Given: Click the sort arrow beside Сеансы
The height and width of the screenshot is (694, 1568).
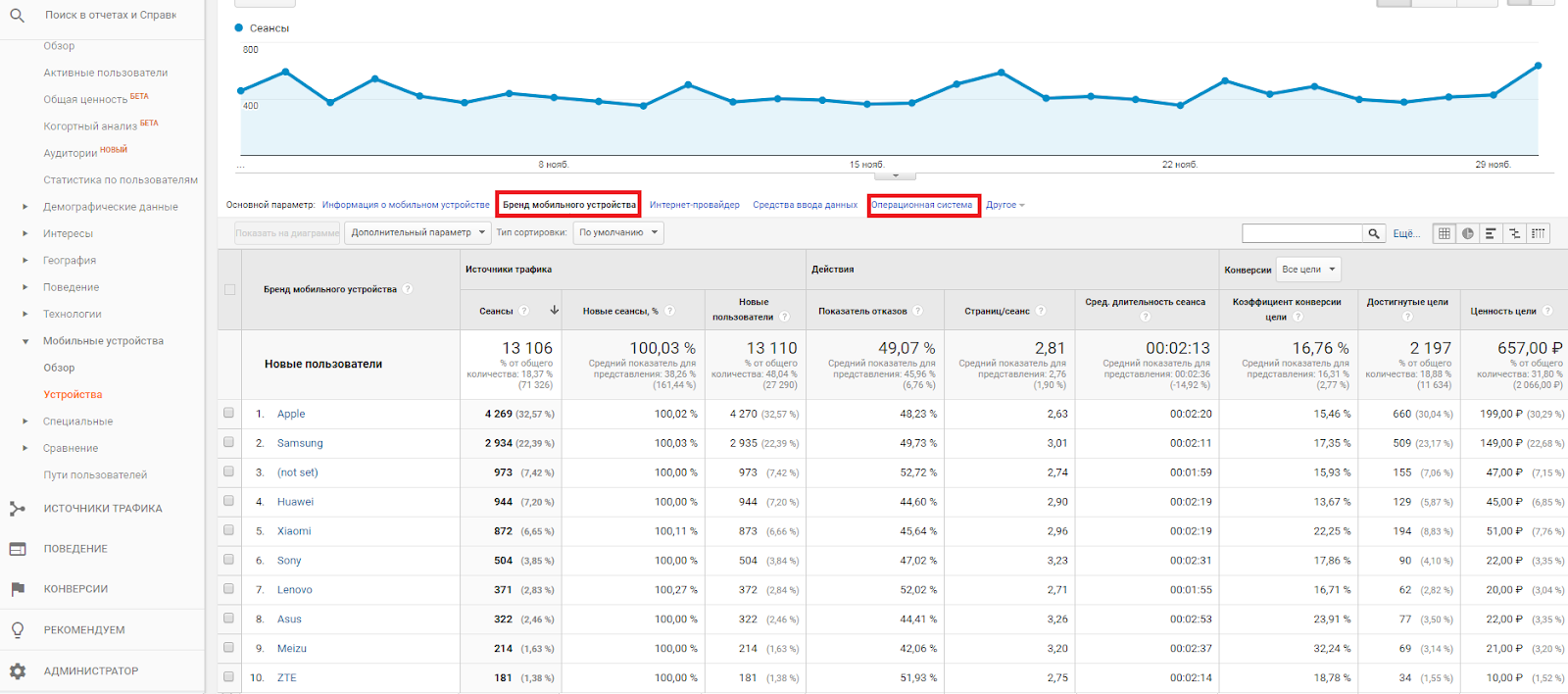Looking at the screenshot, I should [555, 310].
